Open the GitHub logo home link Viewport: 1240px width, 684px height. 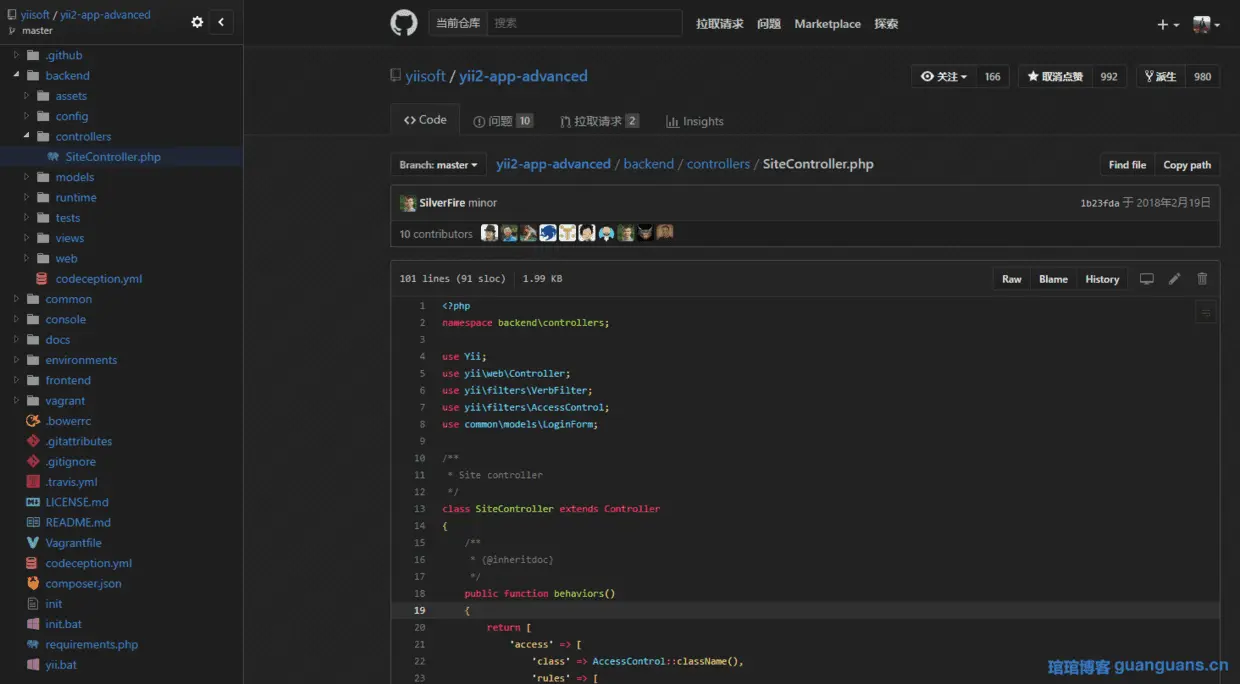pyautogui.click(x=404, y=23)
